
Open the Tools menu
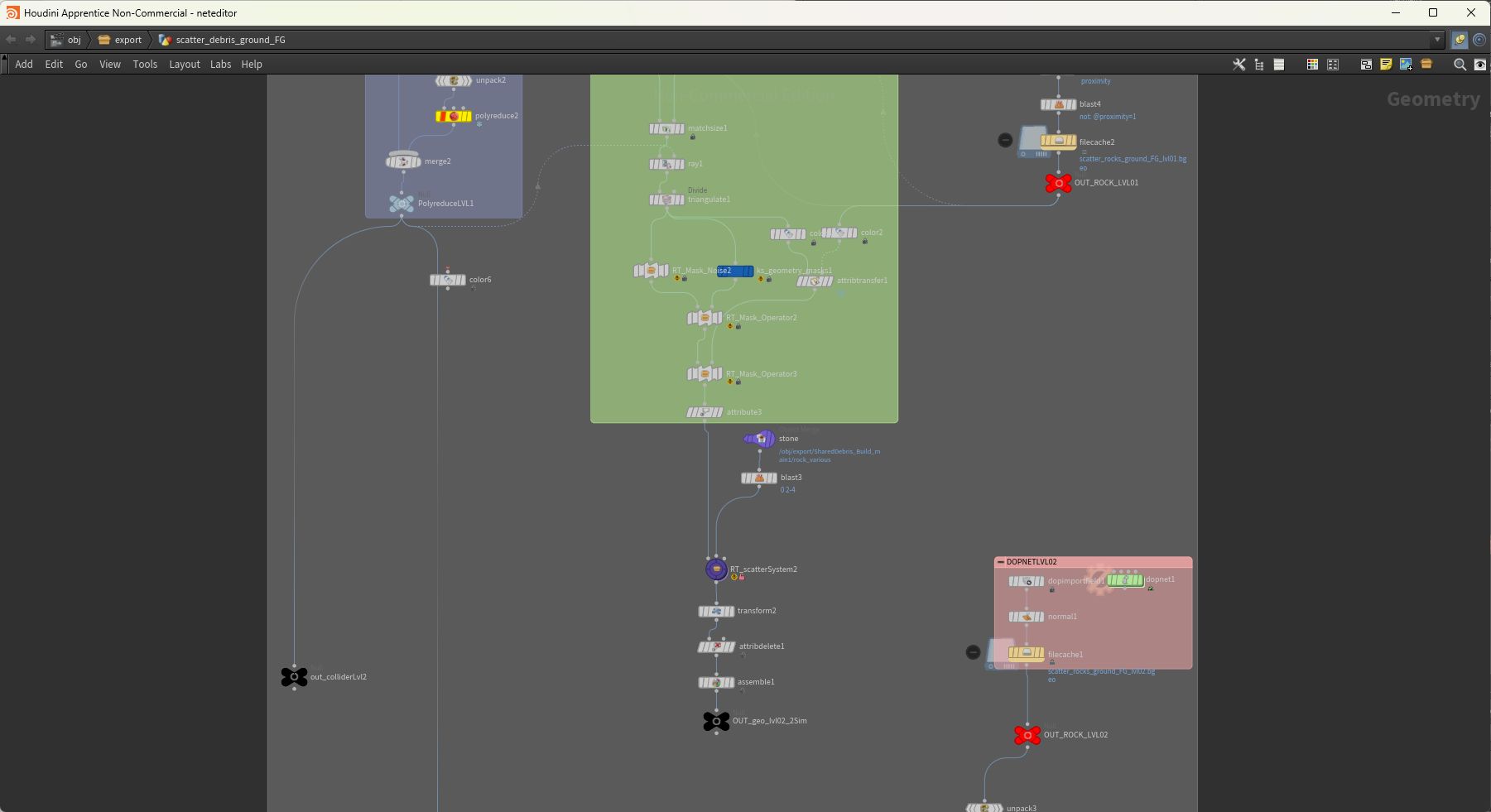tap(145, 65)
